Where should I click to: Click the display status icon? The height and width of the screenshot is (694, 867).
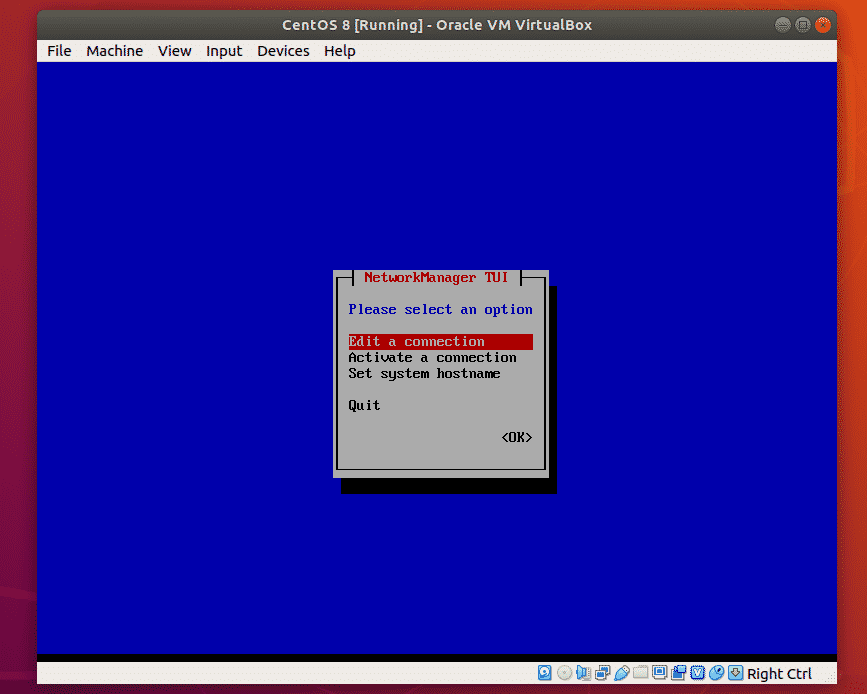659,672
